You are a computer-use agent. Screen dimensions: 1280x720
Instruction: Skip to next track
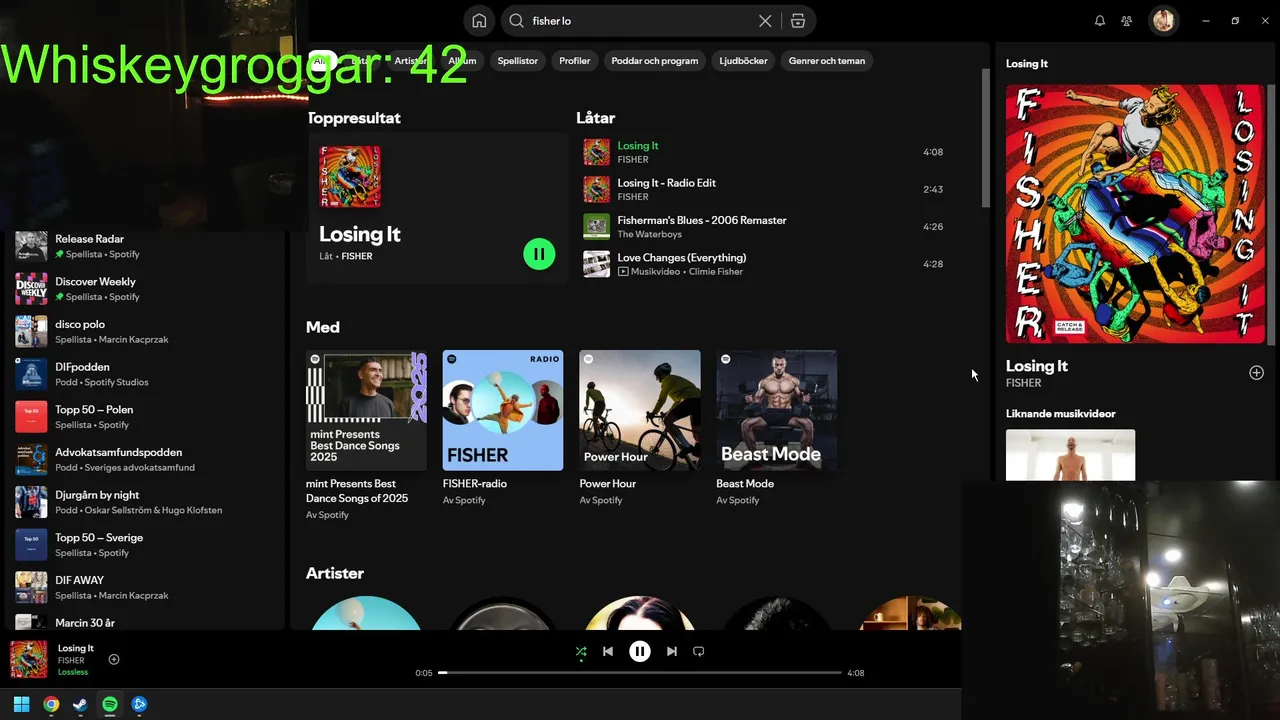coord(672,651)
